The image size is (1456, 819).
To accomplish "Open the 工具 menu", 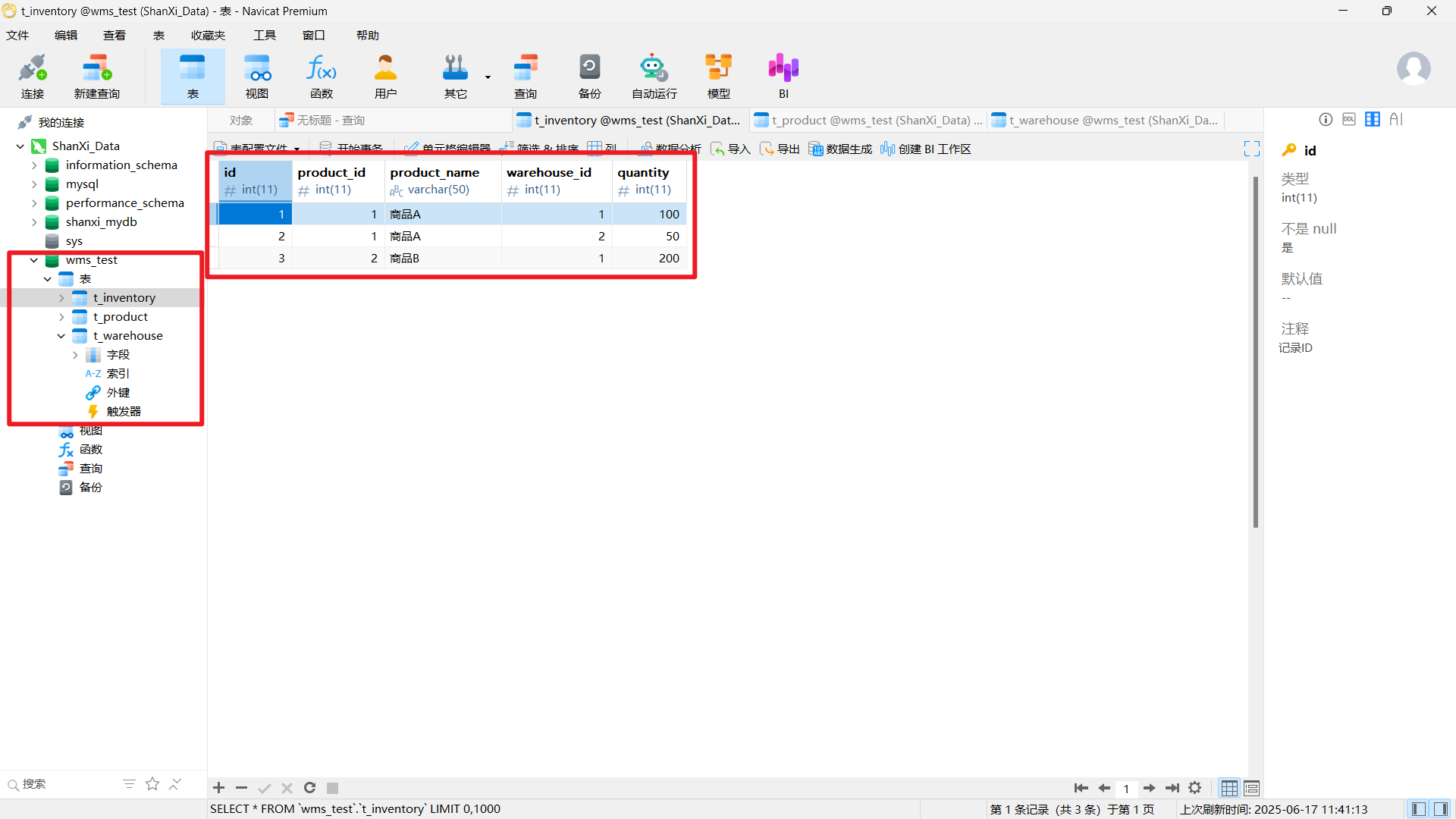I will click(264, 35).
